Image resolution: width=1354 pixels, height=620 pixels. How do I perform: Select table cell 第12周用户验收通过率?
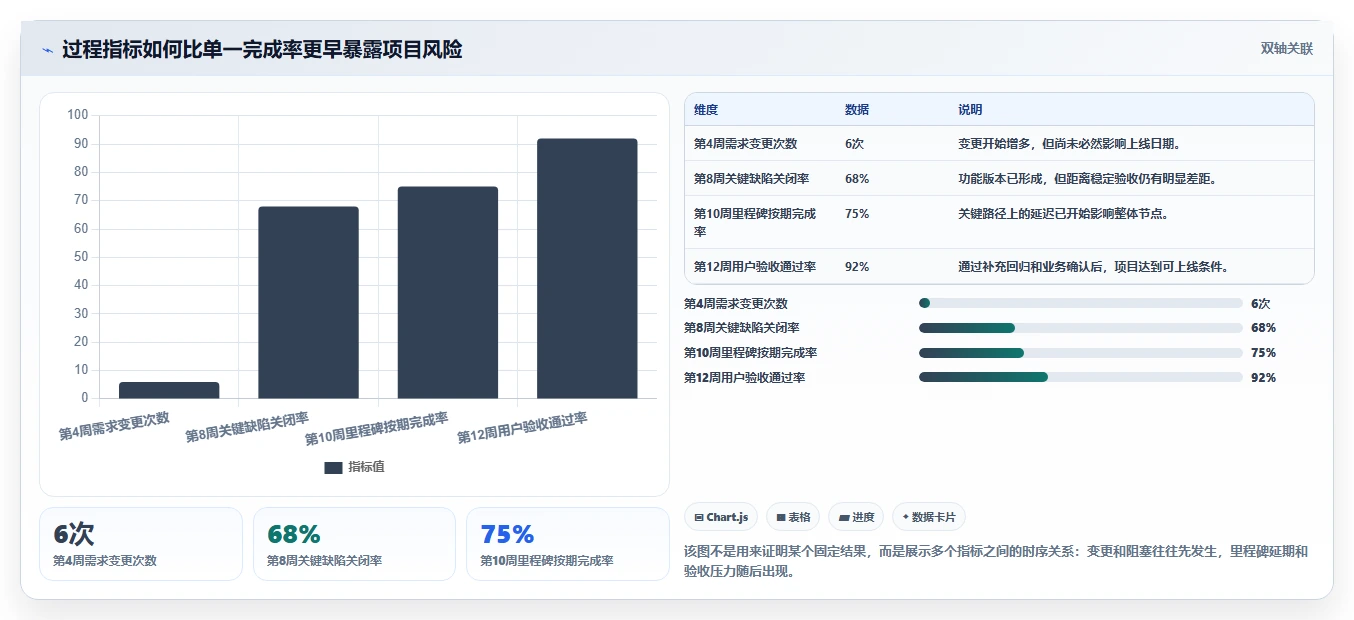pos(755,267)
